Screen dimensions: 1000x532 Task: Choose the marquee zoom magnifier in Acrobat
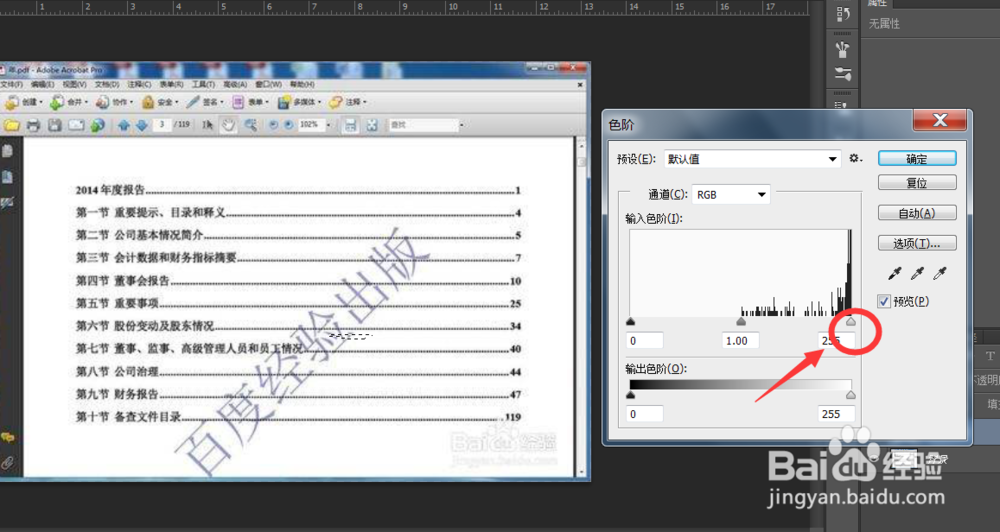(251, 125)
